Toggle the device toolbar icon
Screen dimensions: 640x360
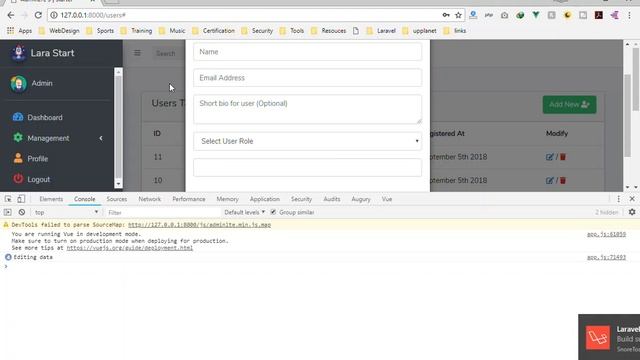tap(21, 199)
